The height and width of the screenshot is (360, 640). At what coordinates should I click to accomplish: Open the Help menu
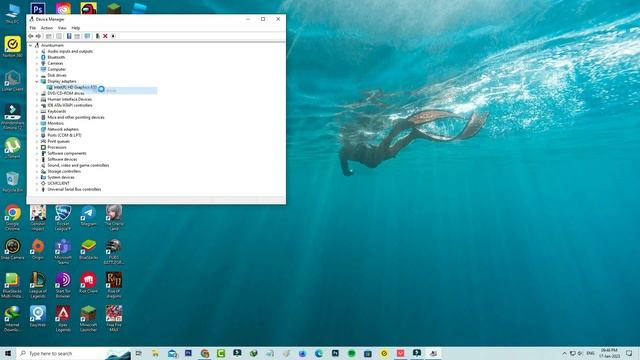coord(76,28)
